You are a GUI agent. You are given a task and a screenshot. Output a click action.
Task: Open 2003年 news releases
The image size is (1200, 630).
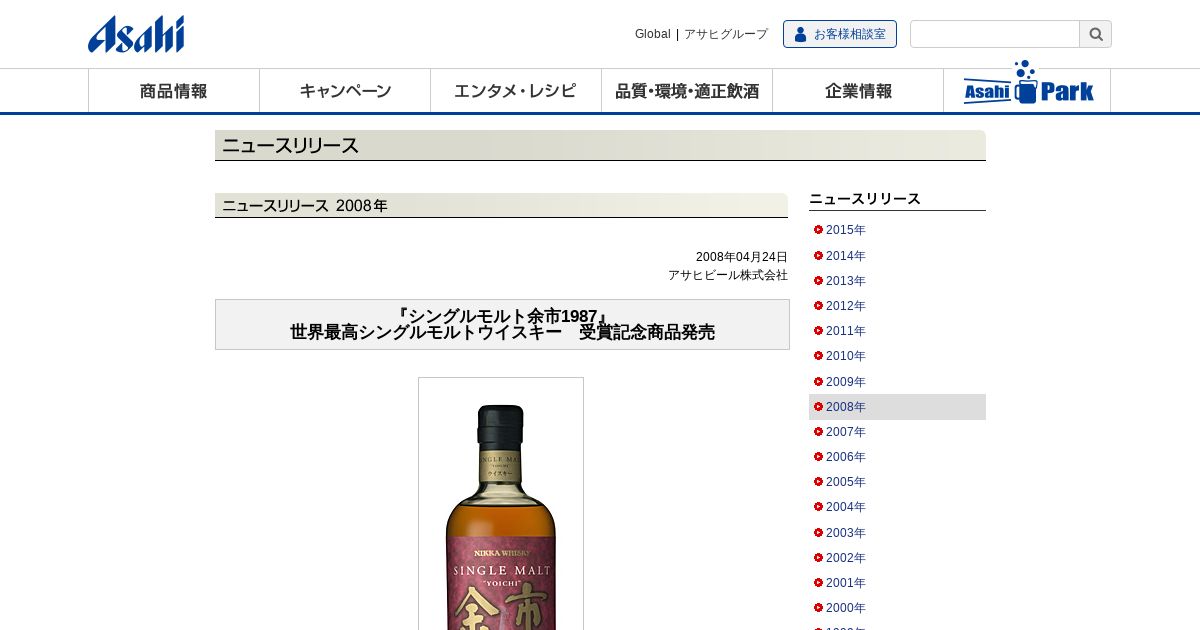coord(846,533)
